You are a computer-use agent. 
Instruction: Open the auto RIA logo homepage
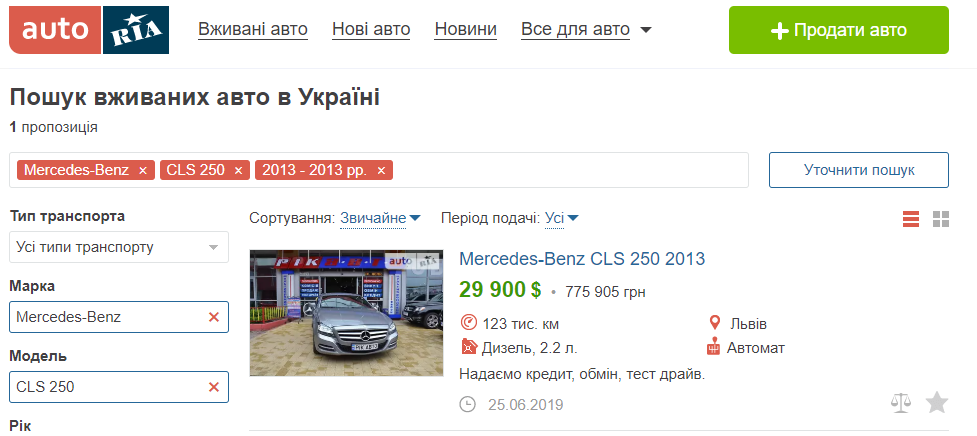pos(89,30)
